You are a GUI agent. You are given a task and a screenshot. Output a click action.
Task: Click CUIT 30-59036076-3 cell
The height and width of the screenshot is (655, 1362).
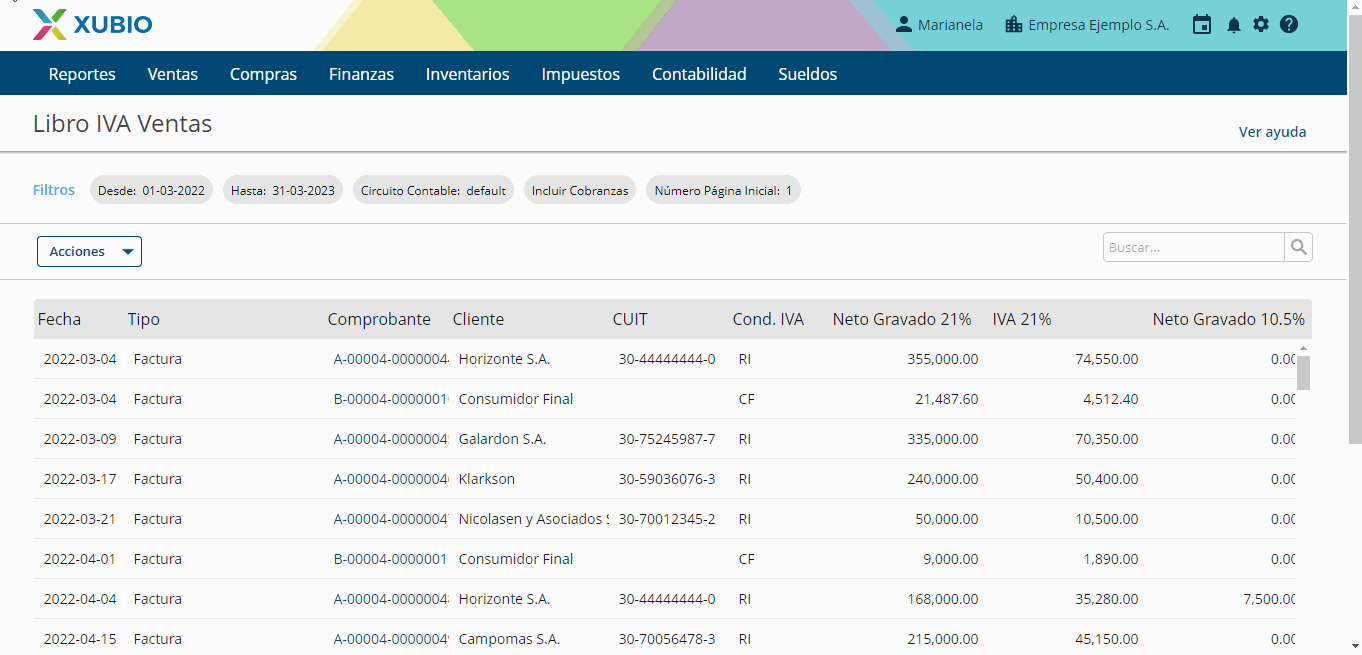point(667,479)
